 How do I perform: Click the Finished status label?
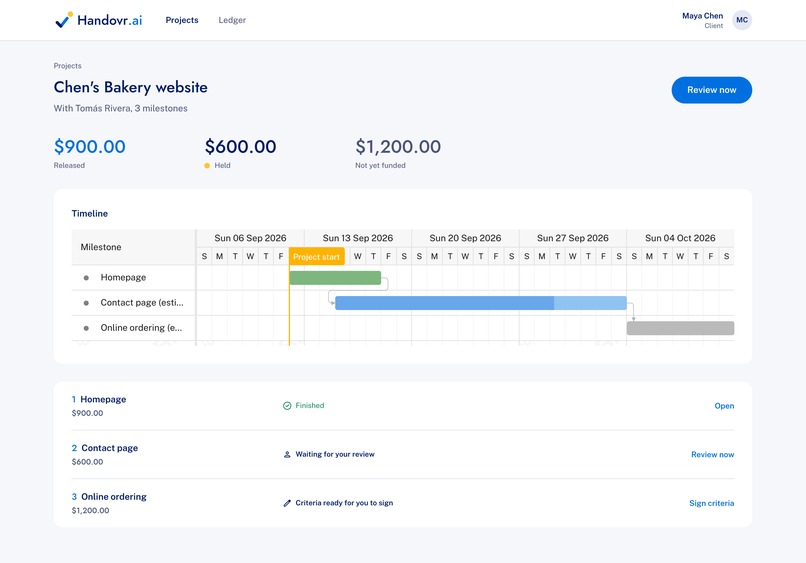(x=310, y=406)
